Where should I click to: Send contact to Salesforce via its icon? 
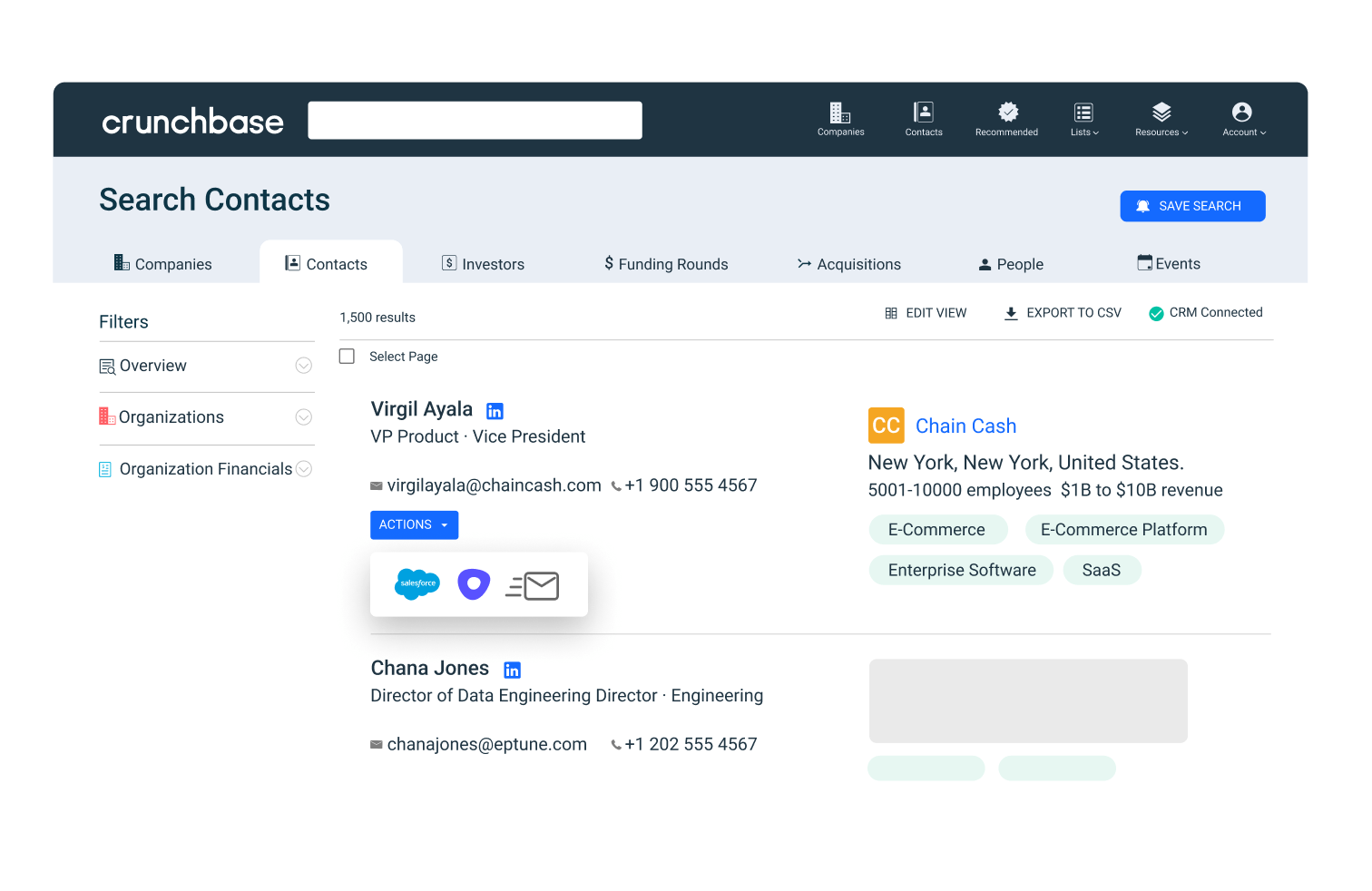click(416, 584)
